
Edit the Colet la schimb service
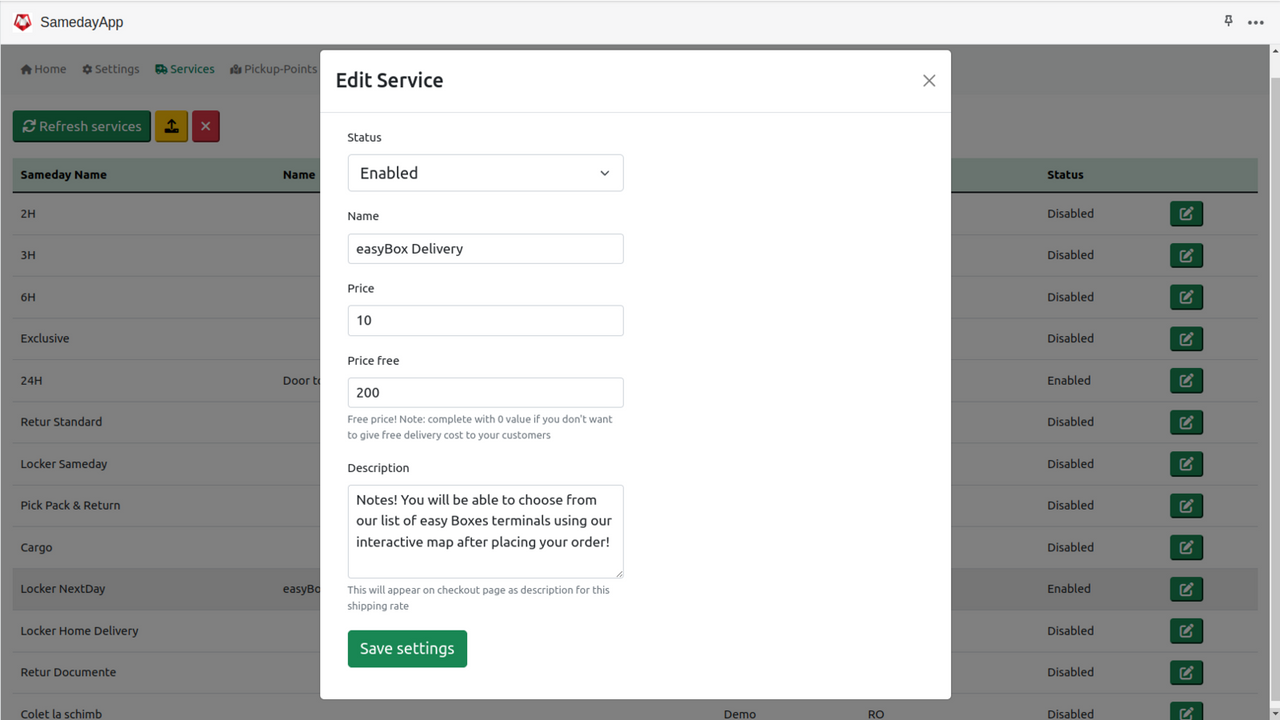[x=1186, y=713]
